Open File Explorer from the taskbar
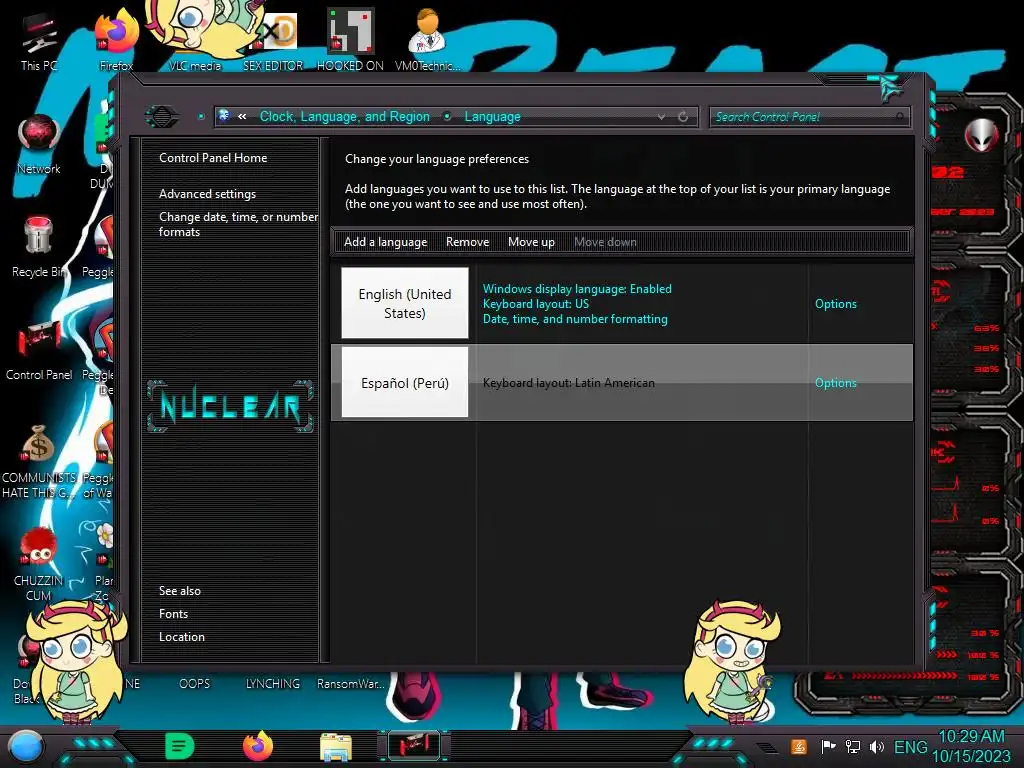Screen dimensions: 1024x768 tap(336, 747)
